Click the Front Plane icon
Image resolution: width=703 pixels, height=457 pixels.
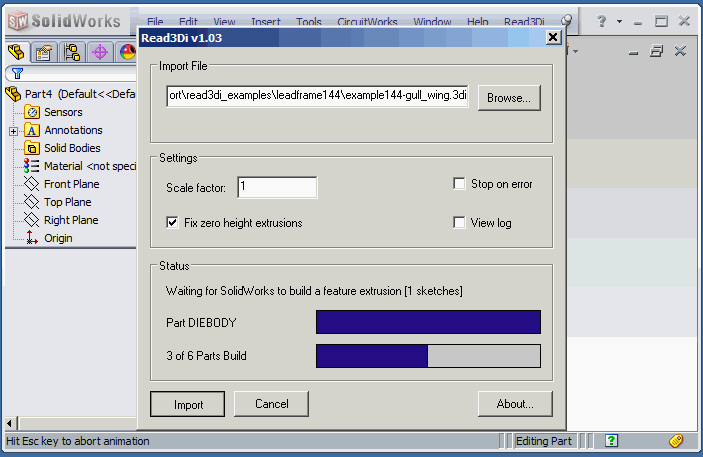coord(31,184)
